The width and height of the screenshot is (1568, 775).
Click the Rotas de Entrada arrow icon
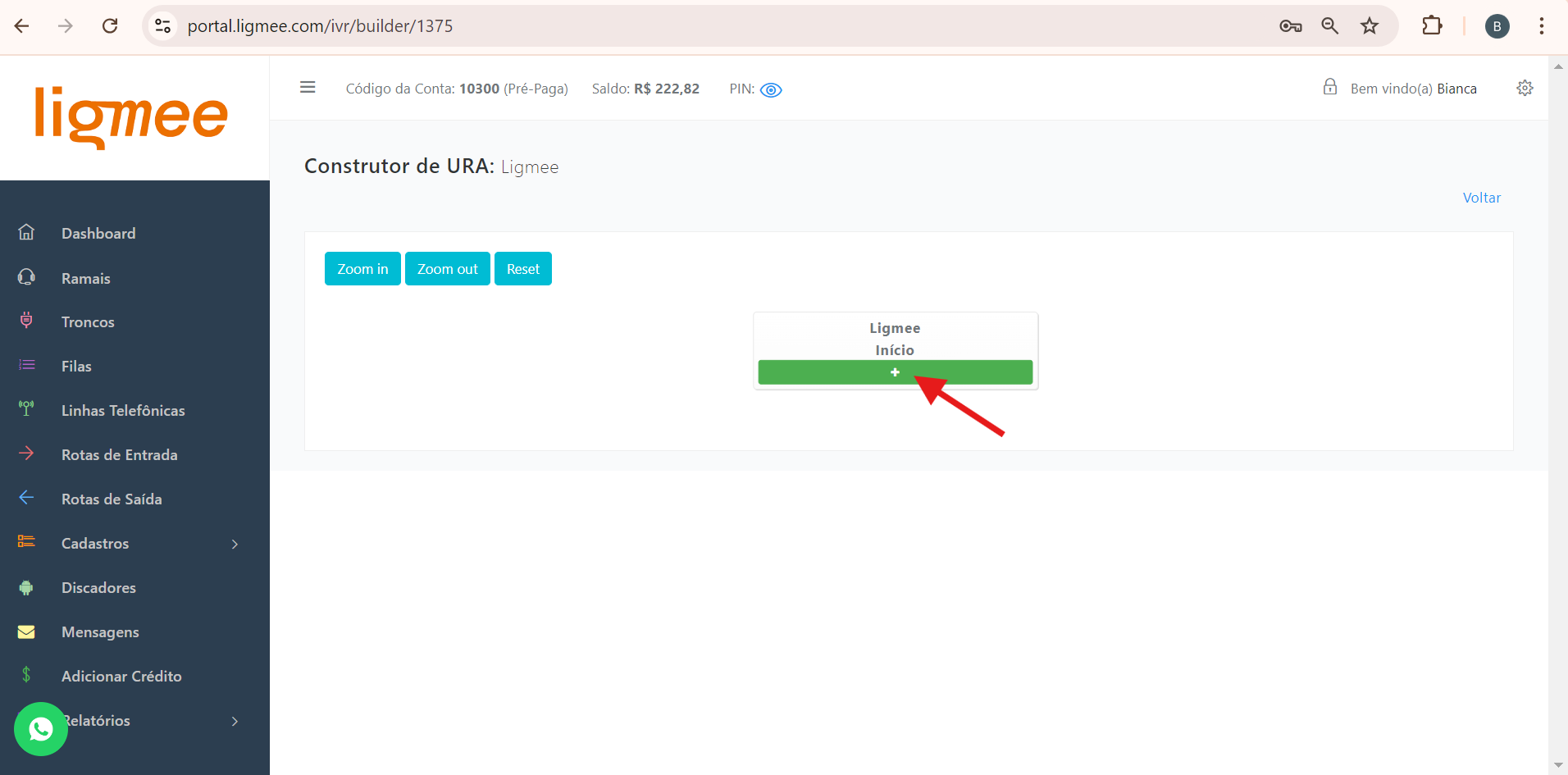pyautogui.click(x=26, y=454)
